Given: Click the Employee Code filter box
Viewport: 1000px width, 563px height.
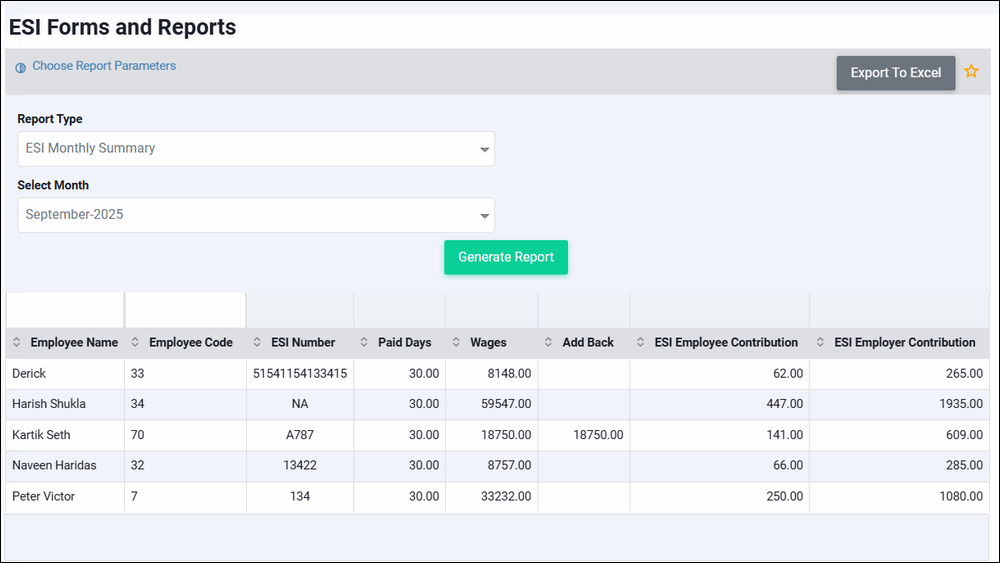Looking at the screenshot, I should point(185,310).
